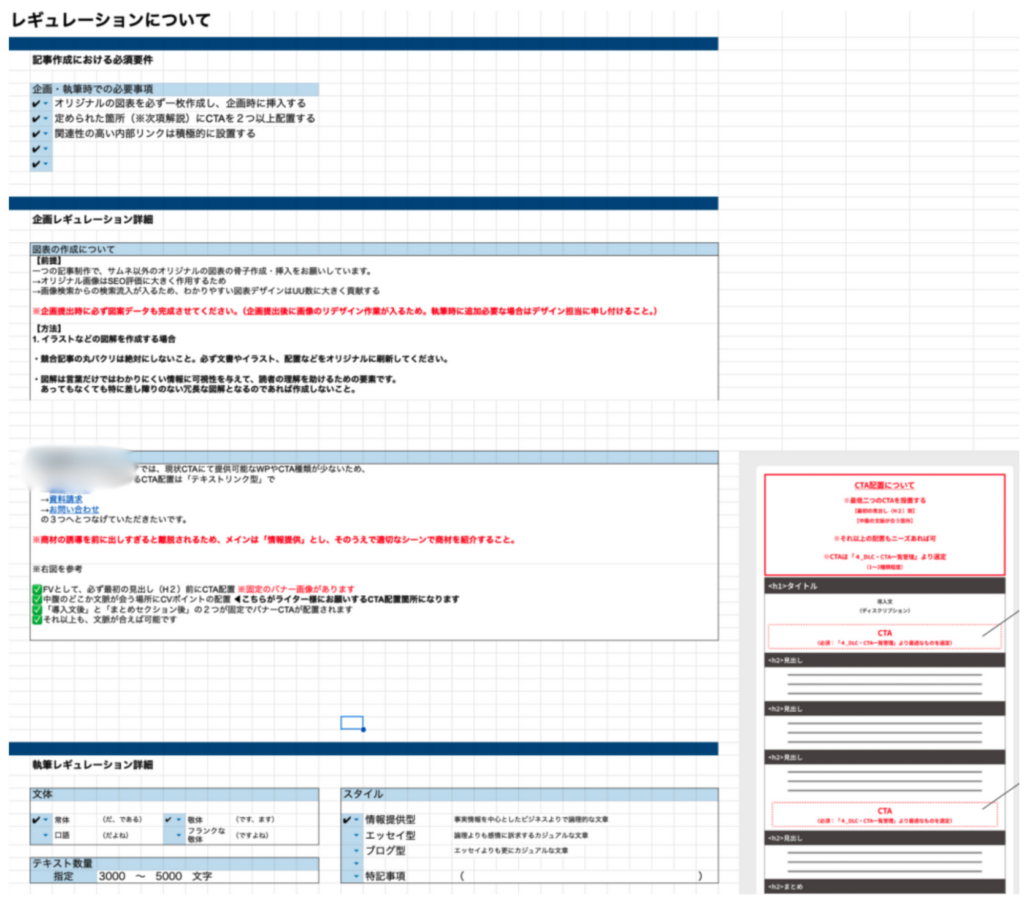This screenshot has height=906, width=1024.
Task: Click inside the 特記事項 parentheses field
Action: tap(581, 876)
